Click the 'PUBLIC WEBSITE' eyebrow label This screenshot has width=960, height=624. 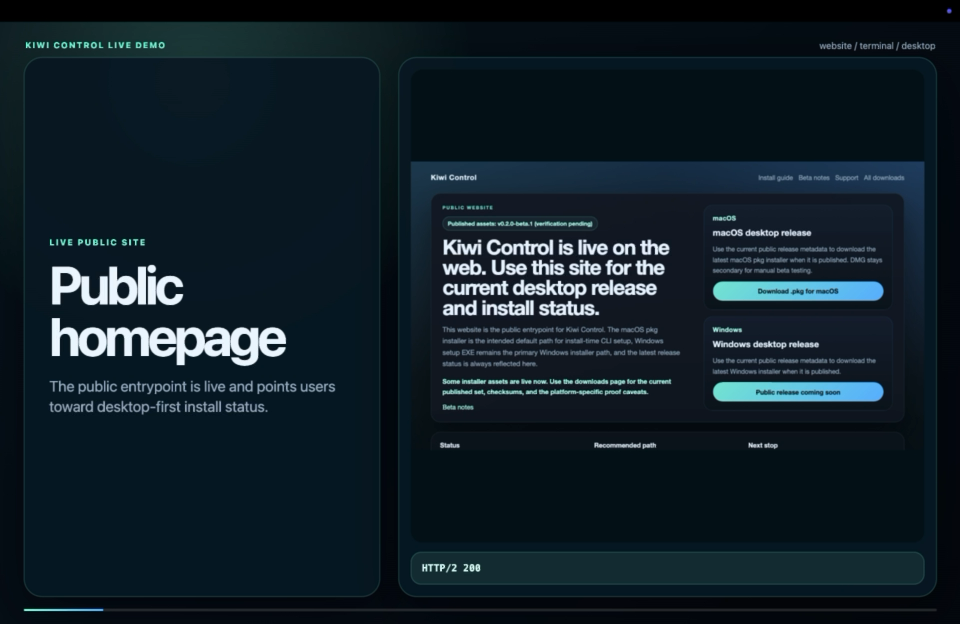coord(467,208)
